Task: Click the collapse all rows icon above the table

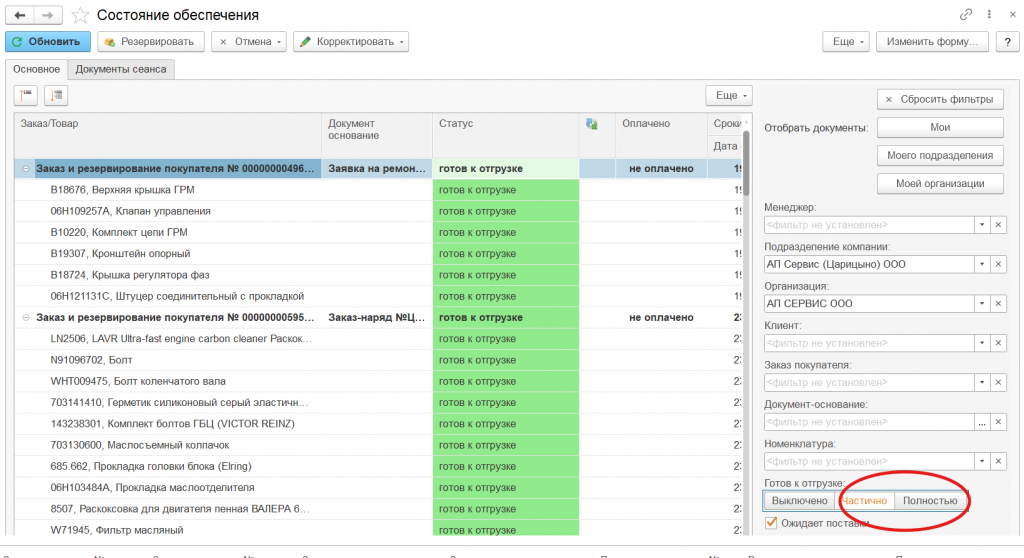Action: pyautogui.click(x=26, y=95)
